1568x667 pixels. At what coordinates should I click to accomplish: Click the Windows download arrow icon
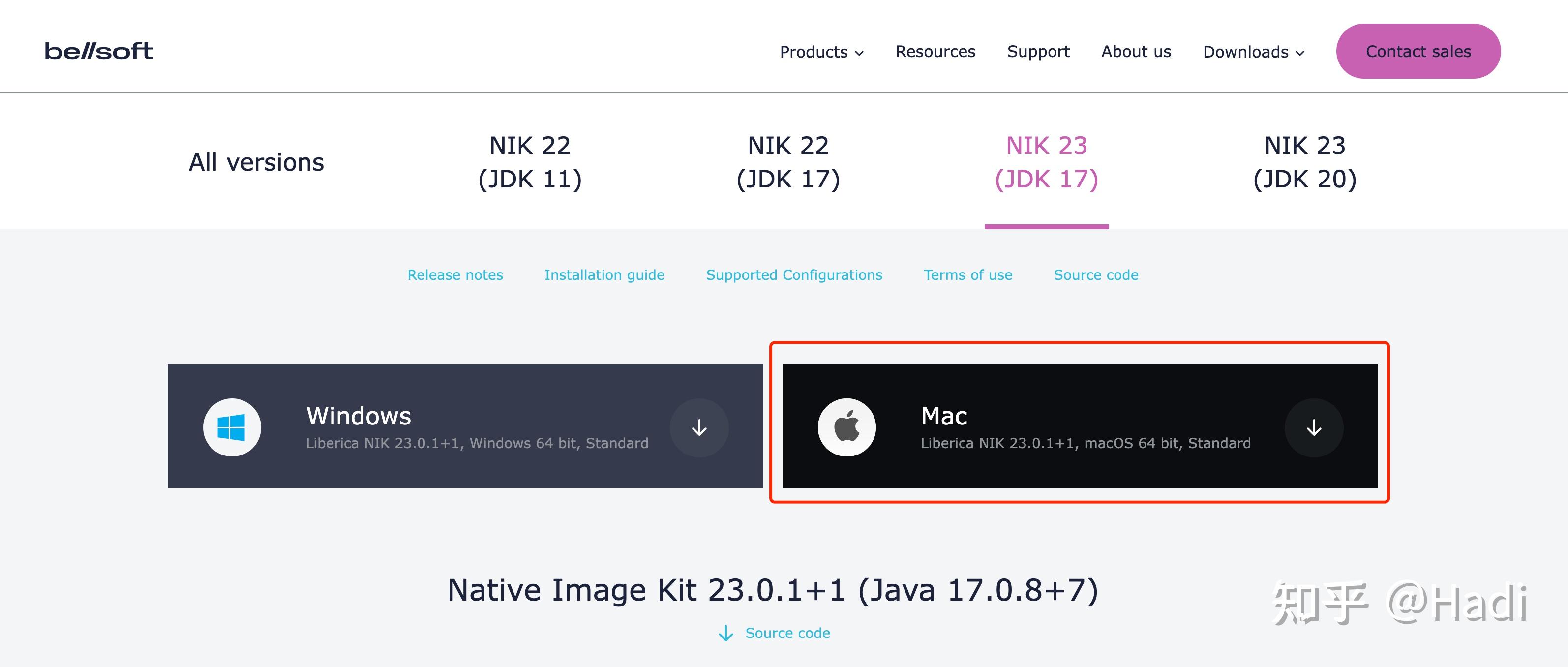(x=699, y=427)
